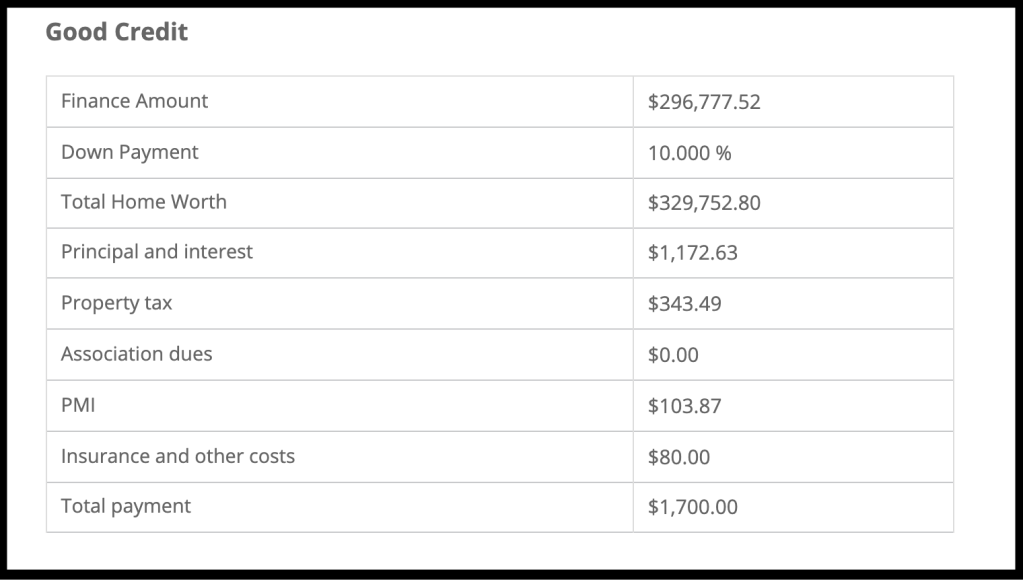Select the Insurance and other costs label
The width and height of the screenshot is (1023, 580).
[178, 456]
